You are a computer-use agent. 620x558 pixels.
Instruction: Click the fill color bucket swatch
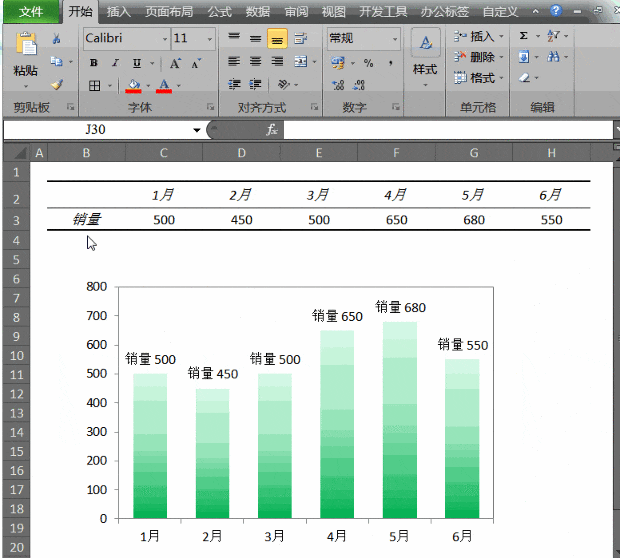[133, 86]
